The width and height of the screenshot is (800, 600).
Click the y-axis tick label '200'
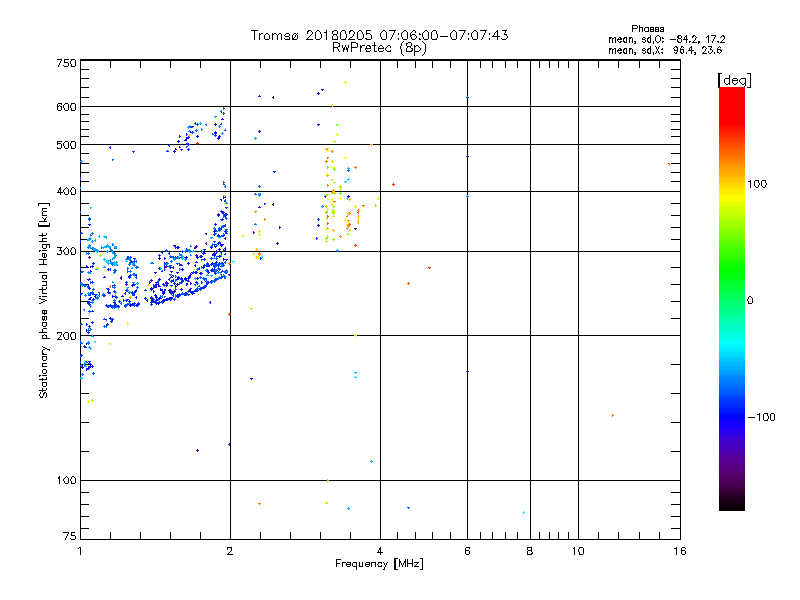66,336
